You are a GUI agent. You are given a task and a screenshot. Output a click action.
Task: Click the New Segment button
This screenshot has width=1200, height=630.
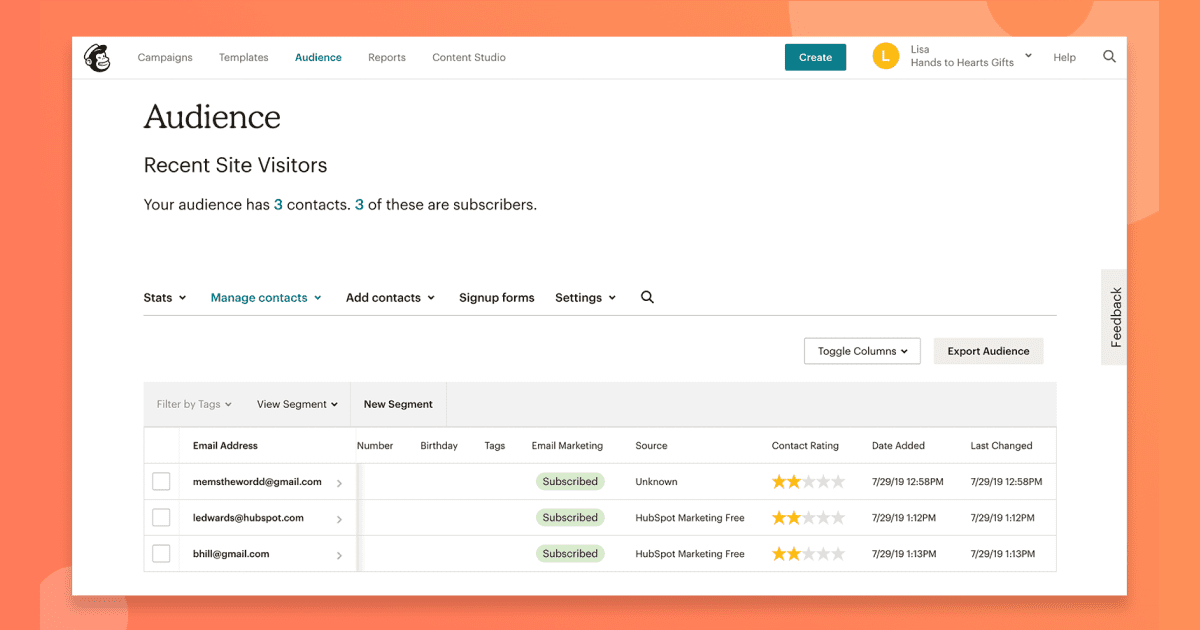[398, 405]
